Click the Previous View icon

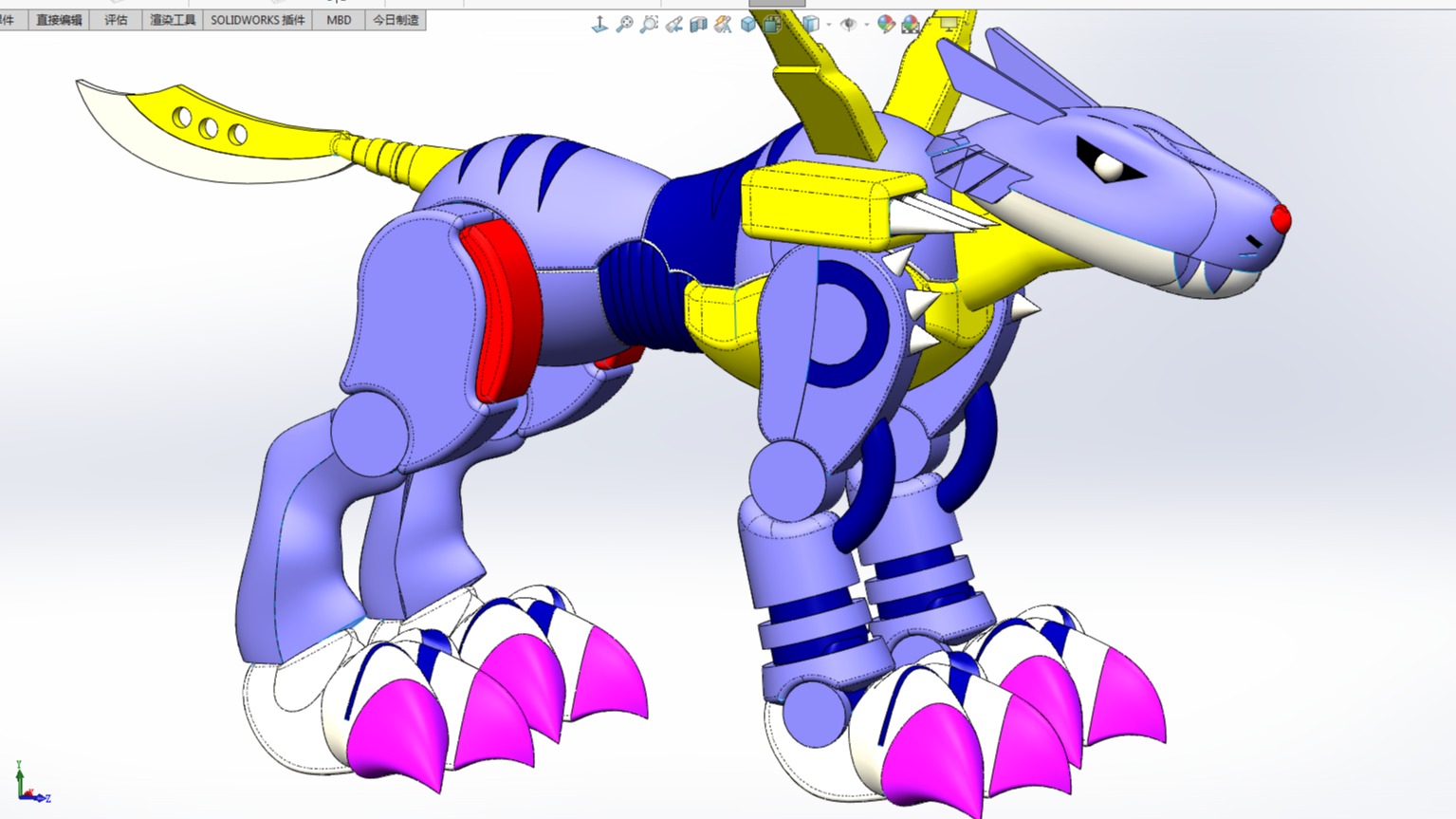click(x=673, y=25)
